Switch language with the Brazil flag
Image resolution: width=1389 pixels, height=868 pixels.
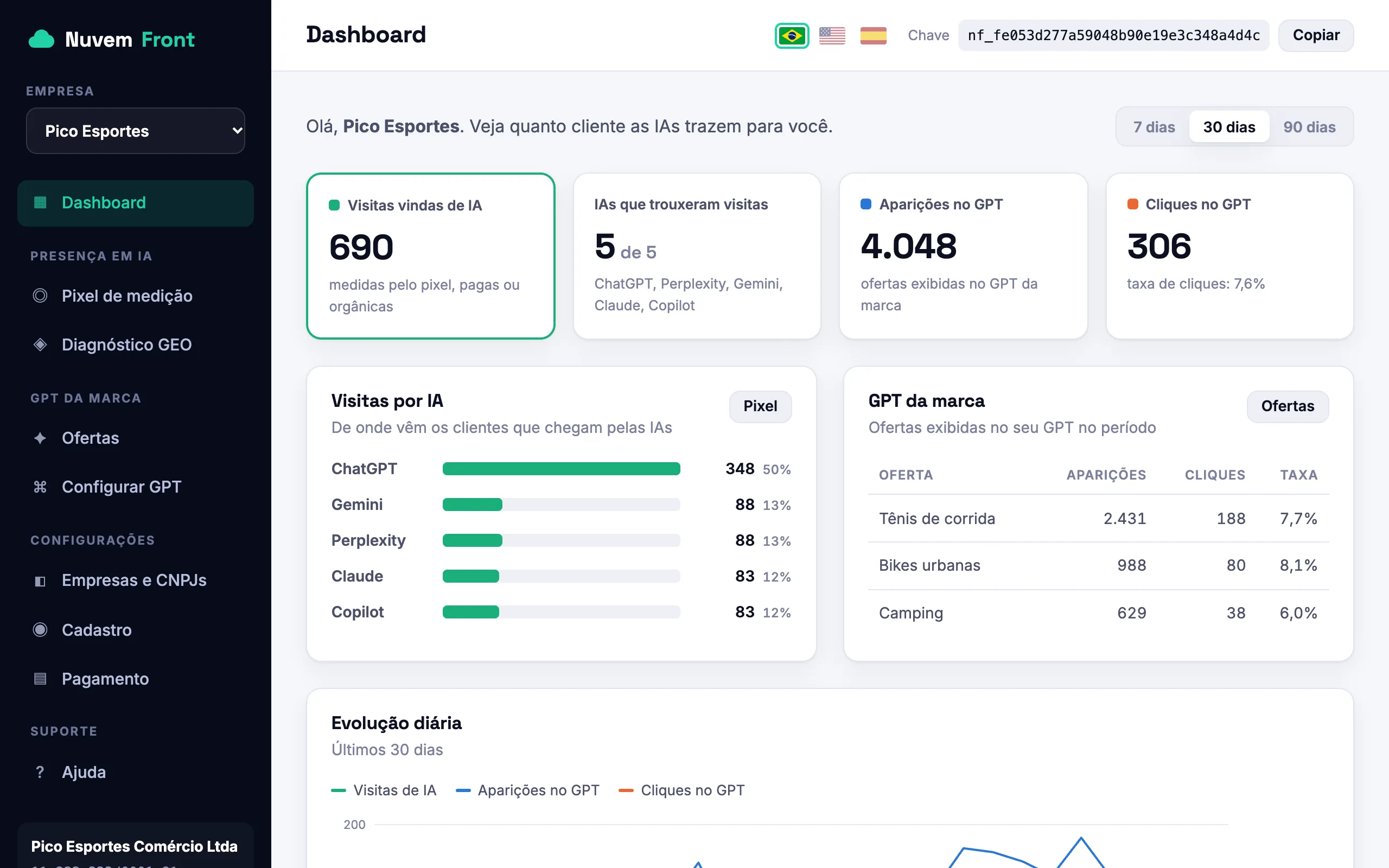coord(792,36)
